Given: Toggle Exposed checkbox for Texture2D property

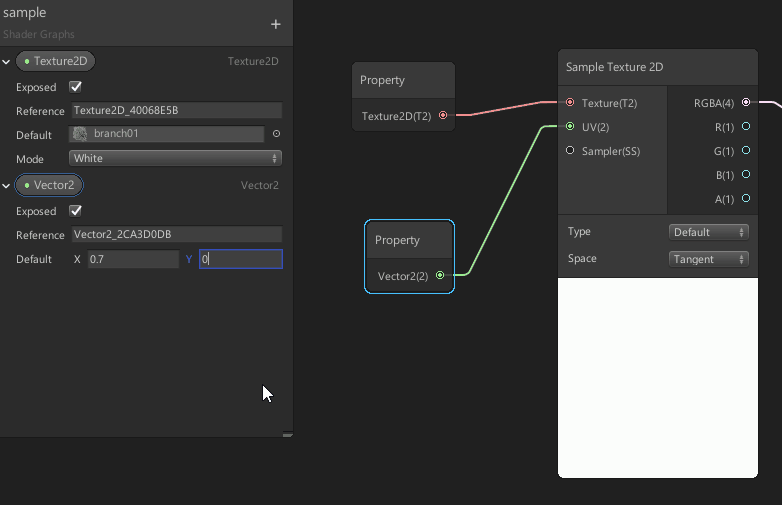Looking at the screenshot, I should 75,87.
